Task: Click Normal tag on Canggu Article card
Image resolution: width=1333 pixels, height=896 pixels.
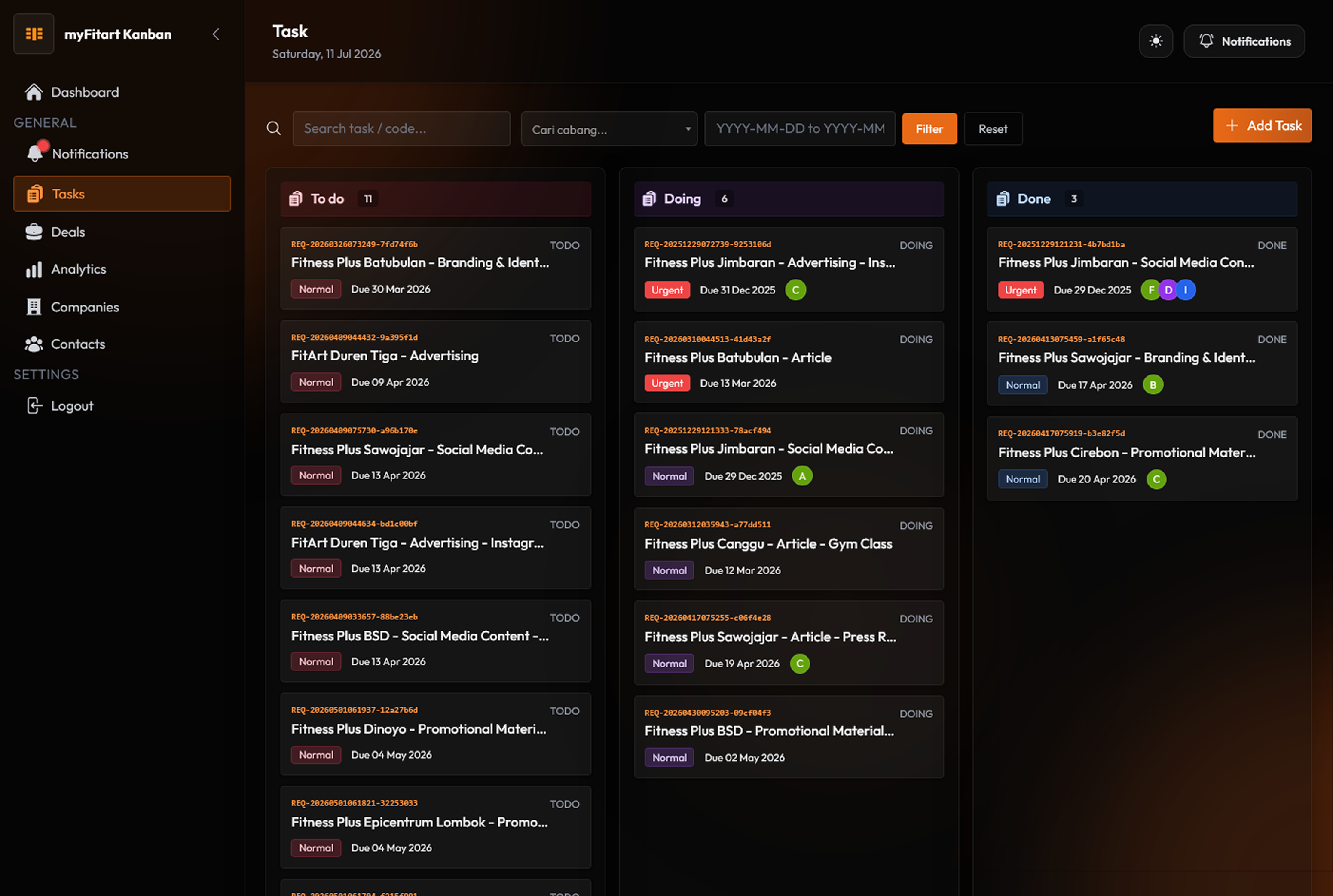Action: [x=670, y=570]
